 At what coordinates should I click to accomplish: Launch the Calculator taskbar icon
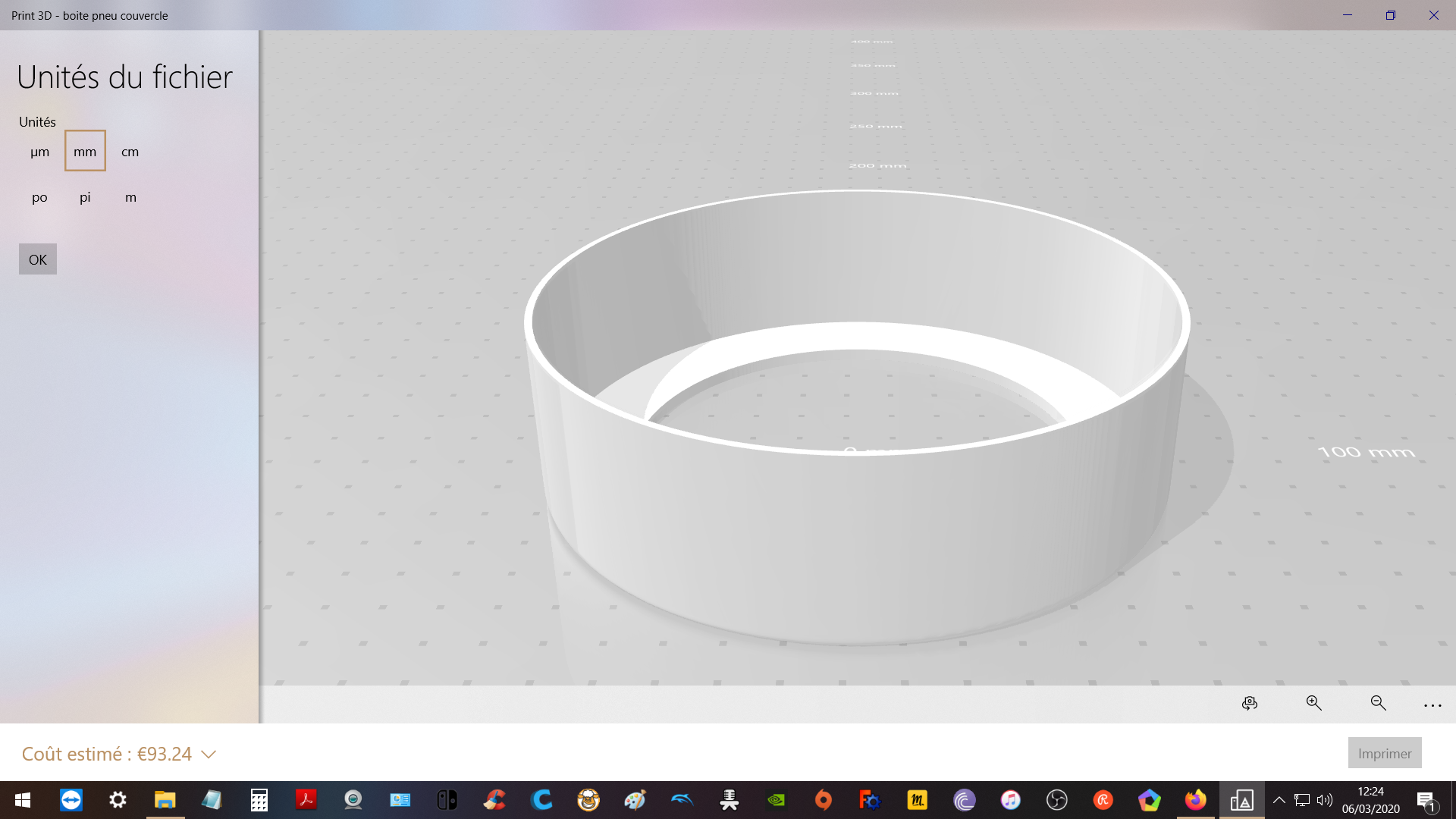coord(259,800)
